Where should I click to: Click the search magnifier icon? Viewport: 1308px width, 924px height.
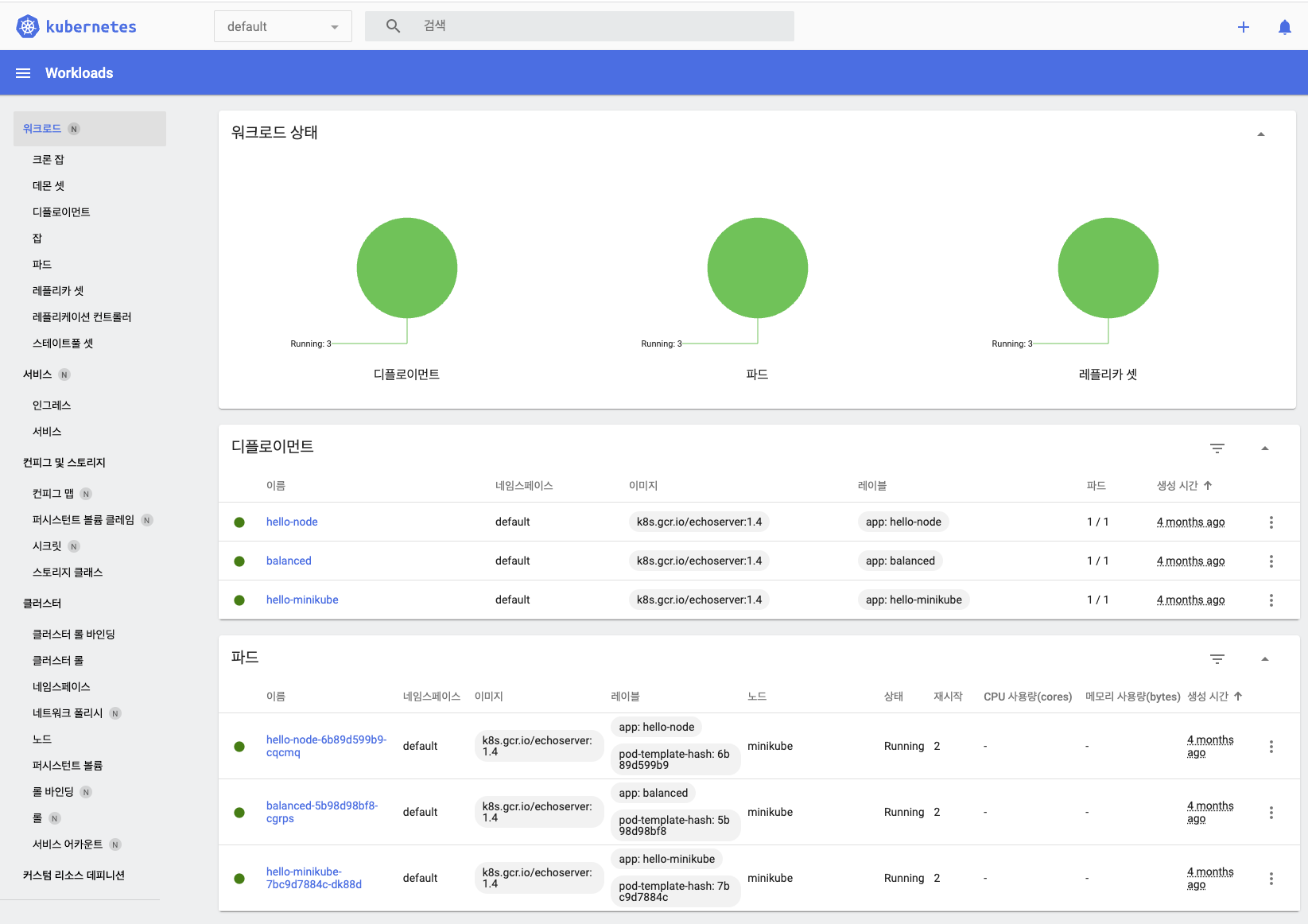point(393,26)
